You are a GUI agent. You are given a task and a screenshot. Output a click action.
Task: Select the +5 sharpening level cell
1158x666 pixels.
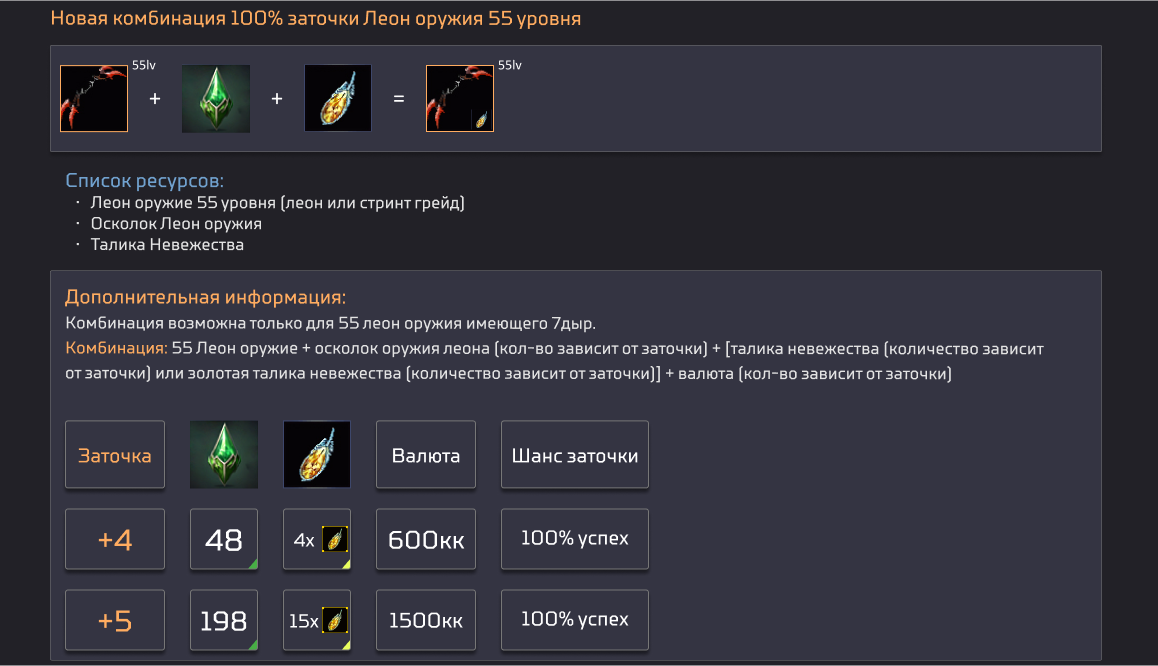point(115,621)
